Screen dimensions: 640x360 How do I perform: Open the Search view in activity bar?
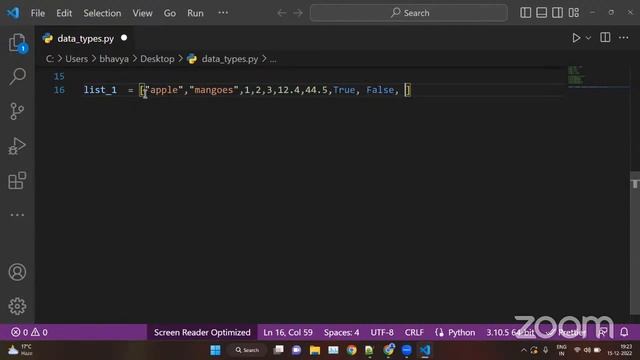17,76
